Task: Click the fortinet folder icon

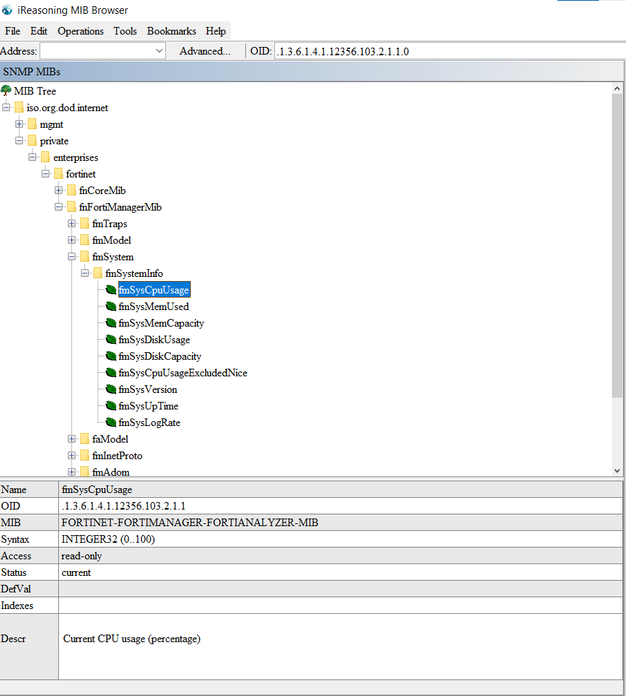Action: tap(59, 174)
